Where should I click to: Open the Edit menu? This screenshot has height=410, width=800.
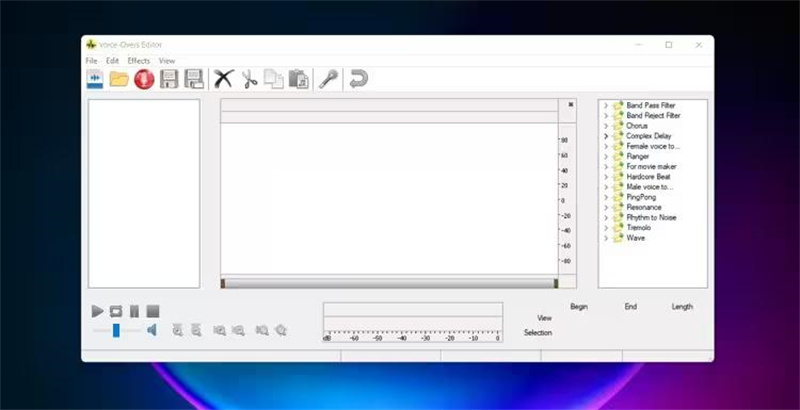(x=112, y=61)
